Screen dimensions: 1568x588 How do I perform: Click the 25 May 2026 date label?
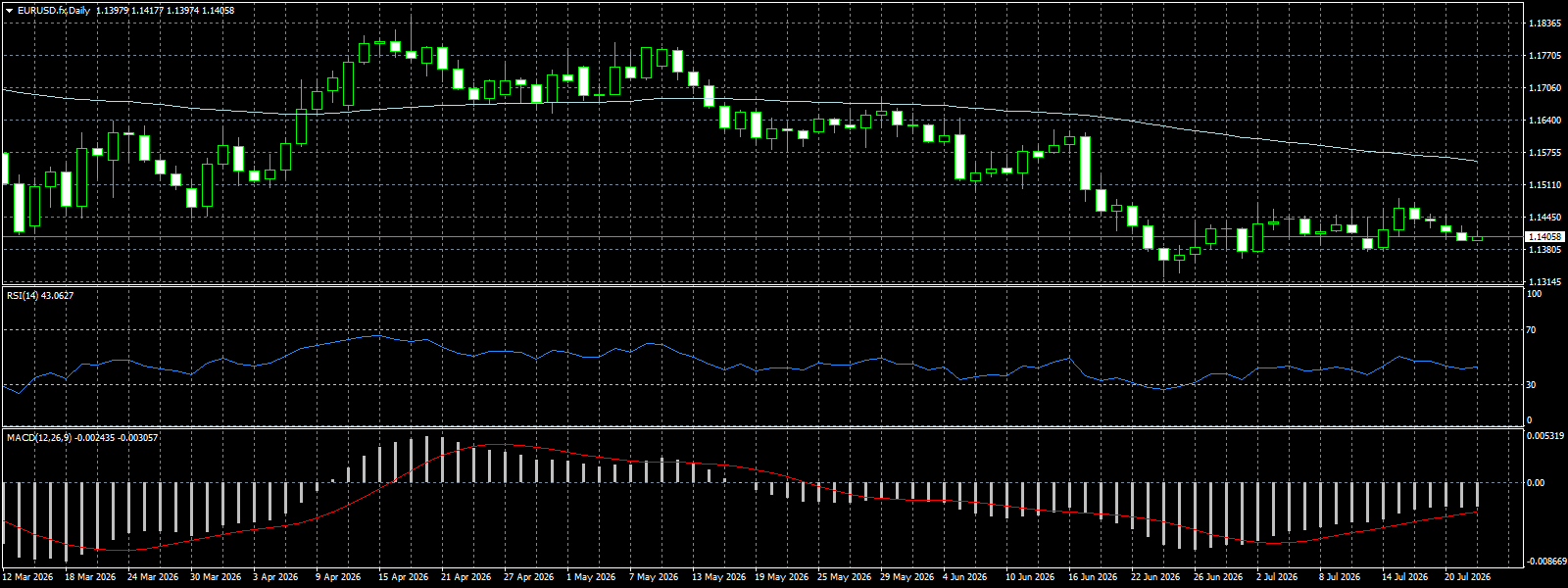[845, 577]
